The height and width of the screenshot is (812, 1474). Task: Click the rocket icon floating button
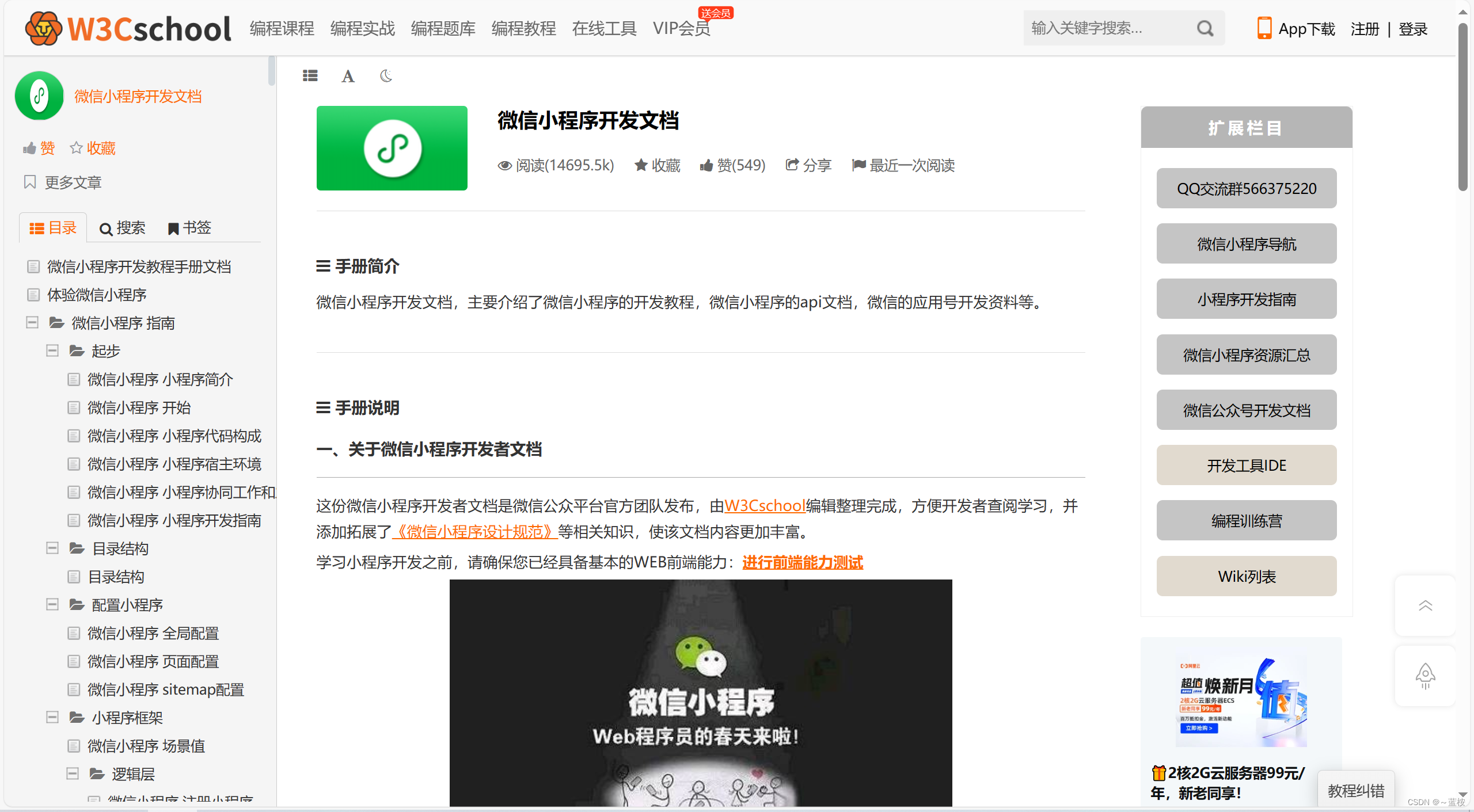click(x=1425, y=676)
